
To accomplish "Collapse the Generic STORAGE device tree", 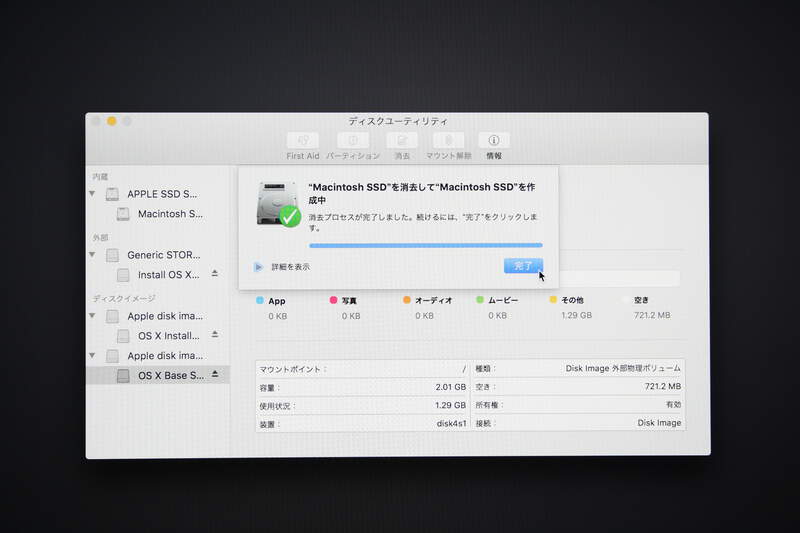I will (x=93, y=255).
